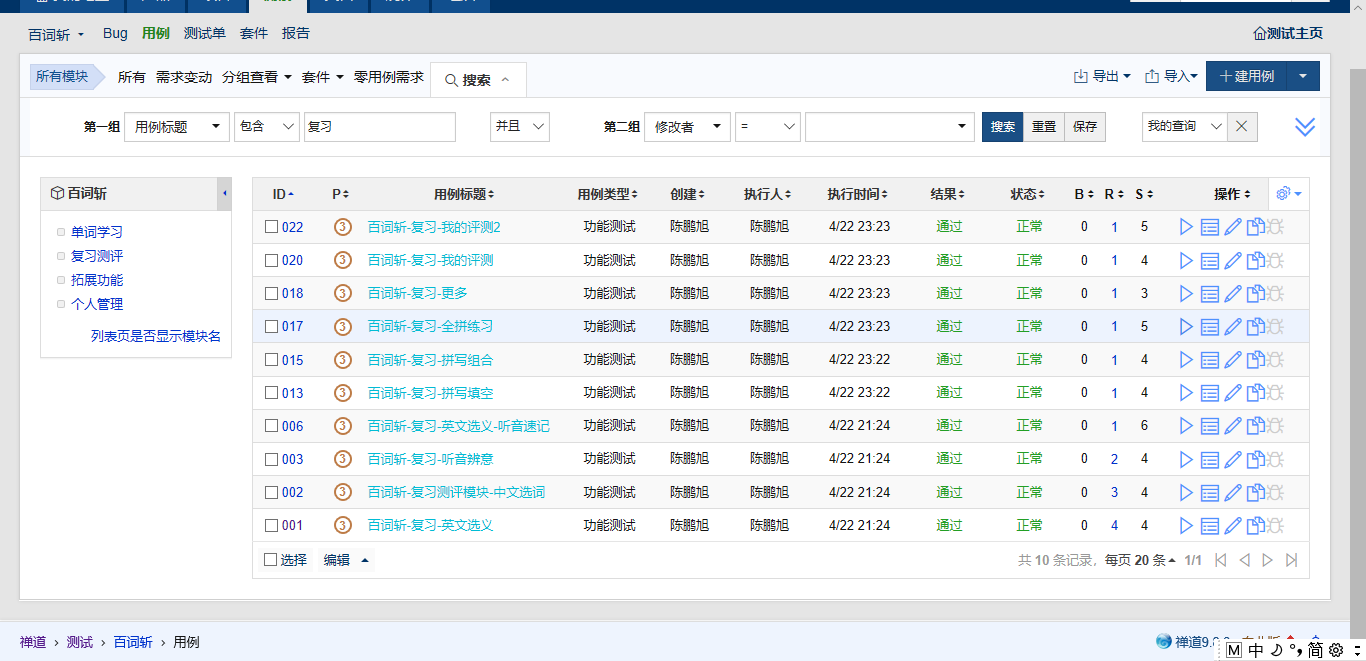Tick checkbox for case 022
Screen dimensions: 1366x661
pyautogui.click(x=271, y=227)
